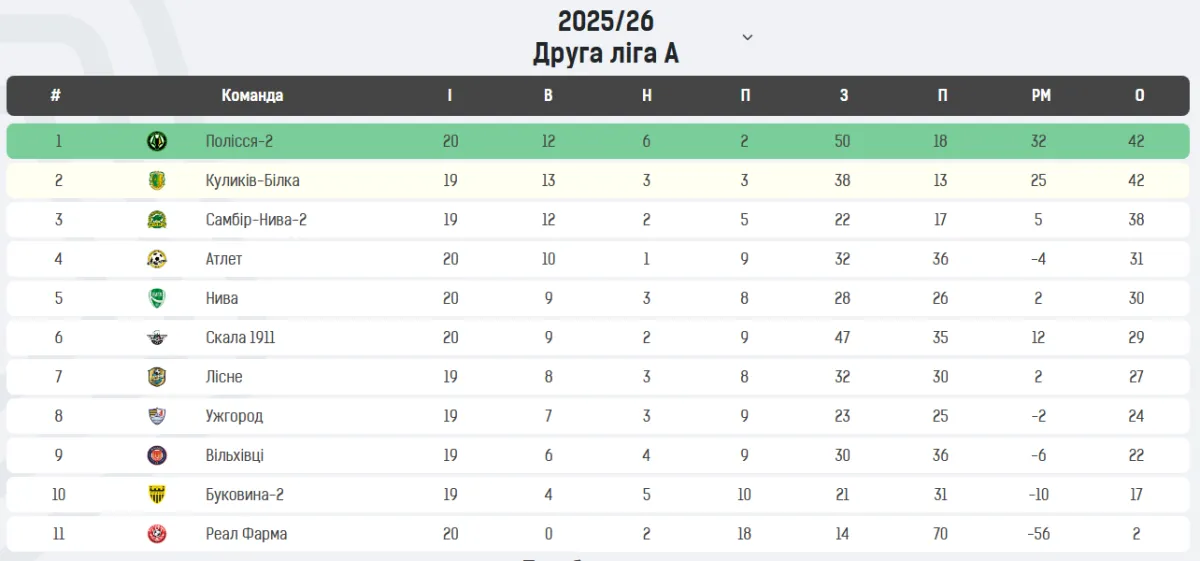Screen dimensions: 1200x561
Task: Click the Куликів-Білка club crest icon
Action: pyautogui.click(x=157, y=180)
